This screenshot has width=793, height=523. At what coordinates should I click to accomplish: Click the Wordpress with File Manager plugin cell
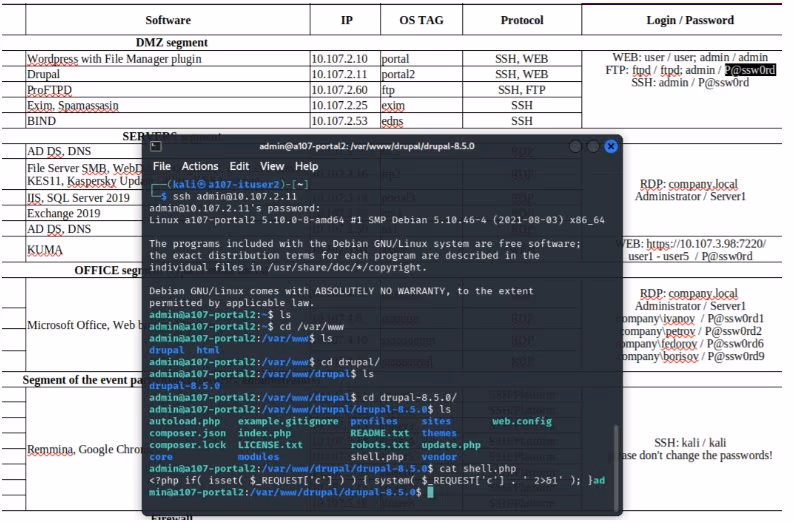[115, 60]
